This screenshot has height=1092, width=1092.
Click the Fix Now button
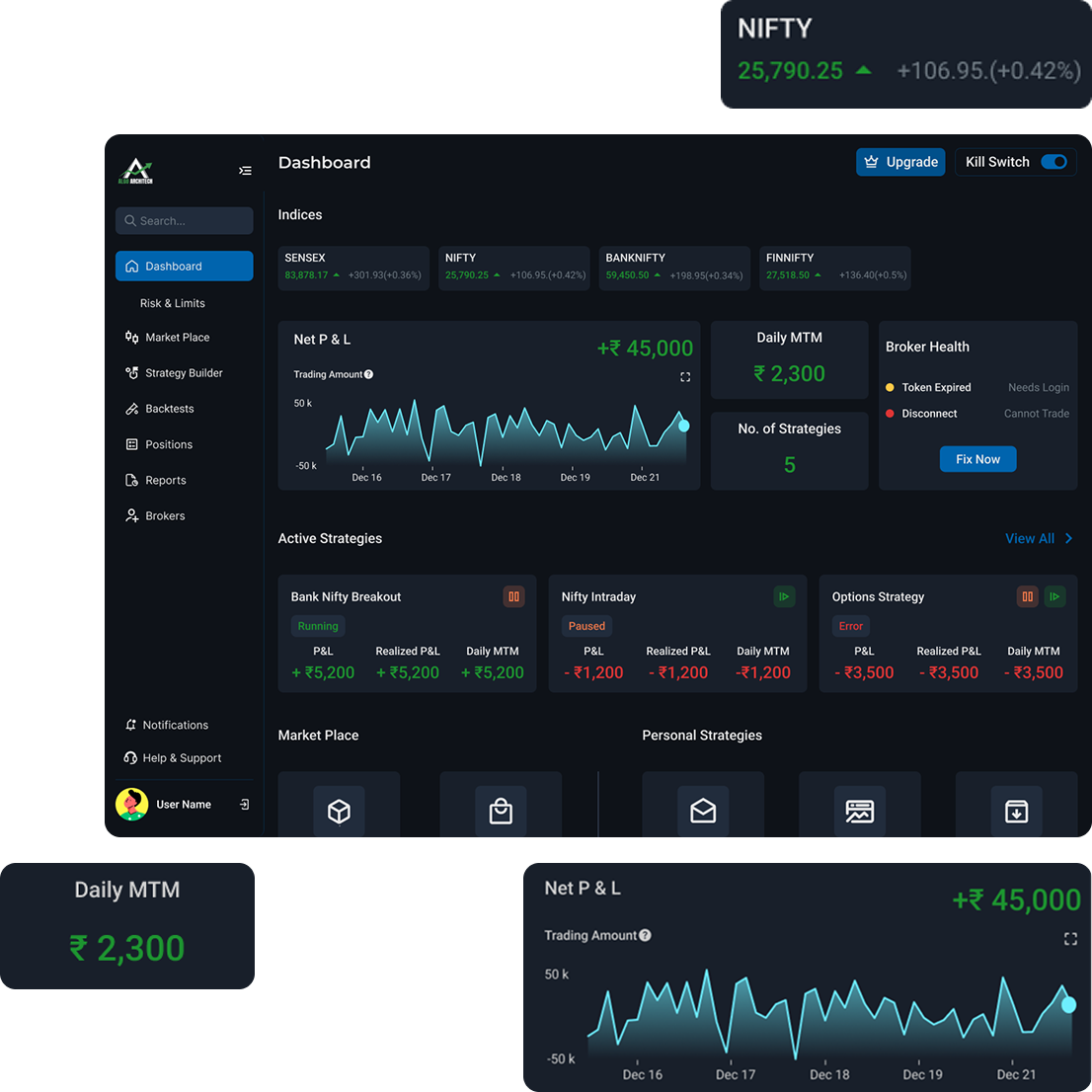click(x=977, y=459)
